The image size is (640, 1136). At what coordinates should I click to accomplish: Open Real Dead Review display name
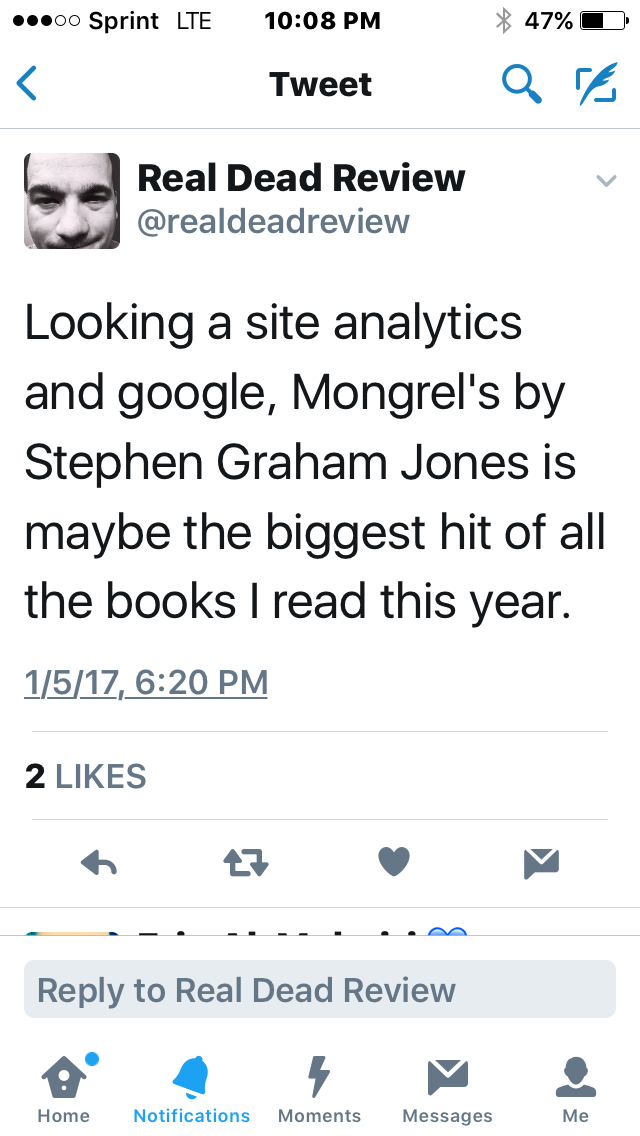click(x=301, y=178)
